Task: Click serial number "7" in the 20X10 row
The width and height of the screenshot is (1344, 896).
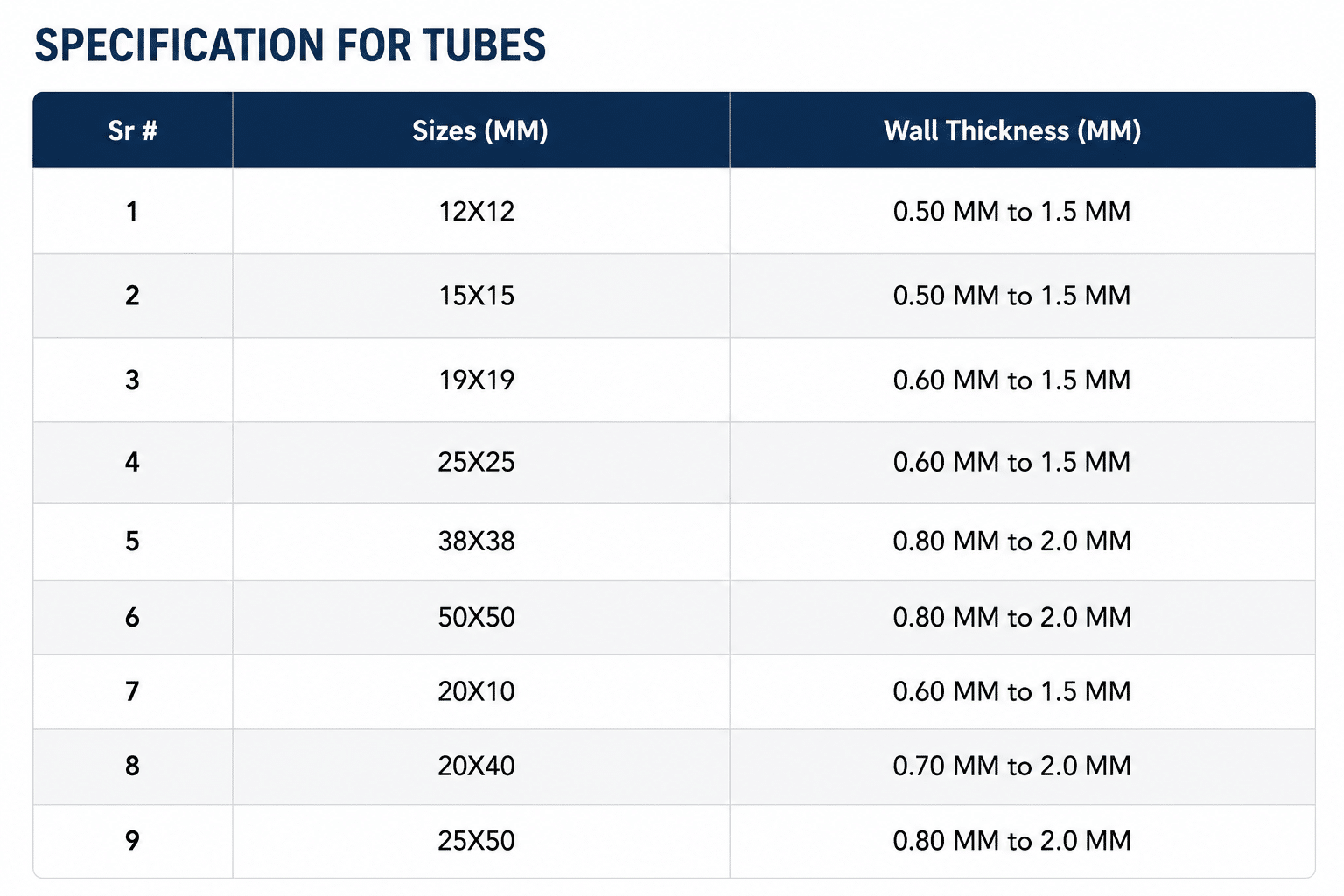Action: pos(132,691)
